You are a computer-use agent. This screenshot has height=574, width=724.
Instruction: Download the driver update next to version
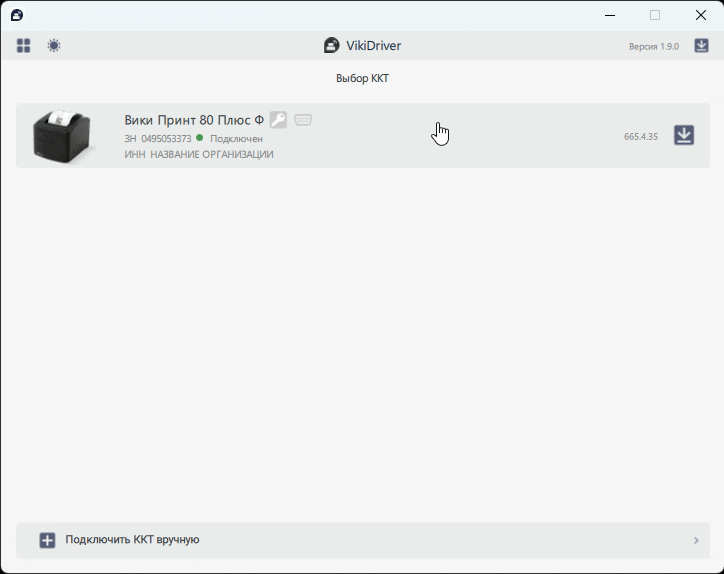pos(701,46)
